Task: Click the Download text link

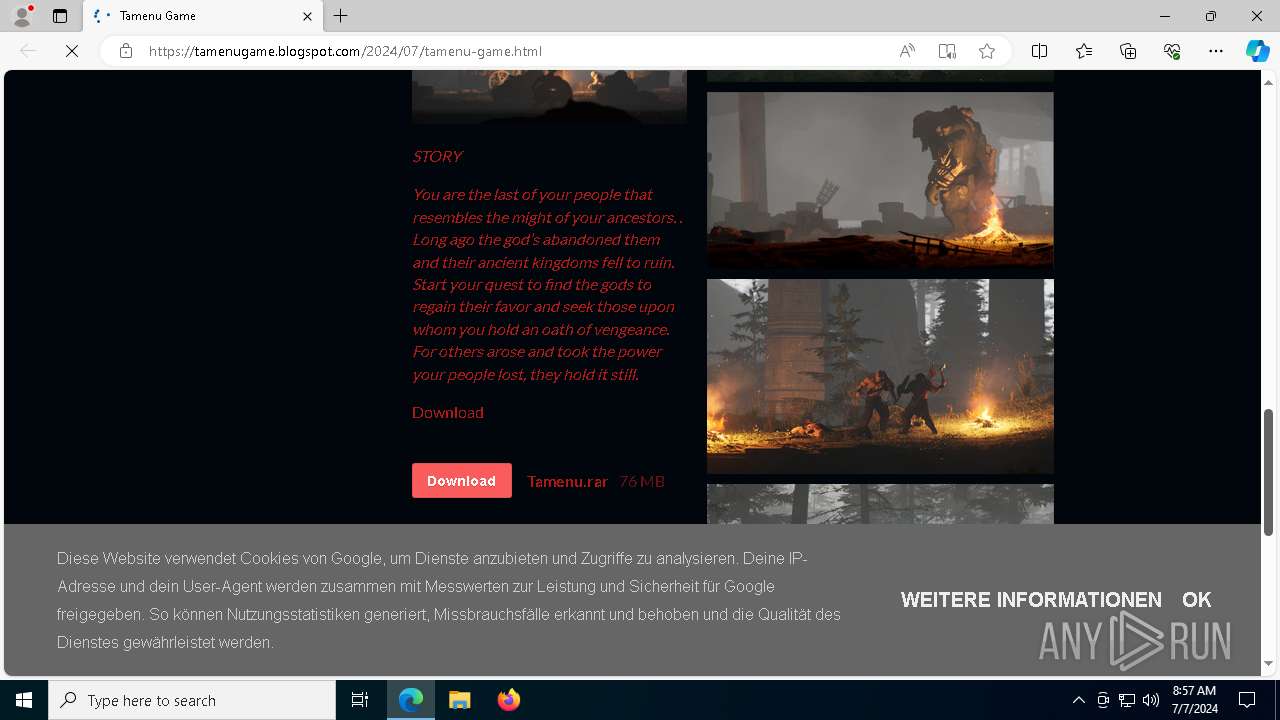Action: point(448,412)
